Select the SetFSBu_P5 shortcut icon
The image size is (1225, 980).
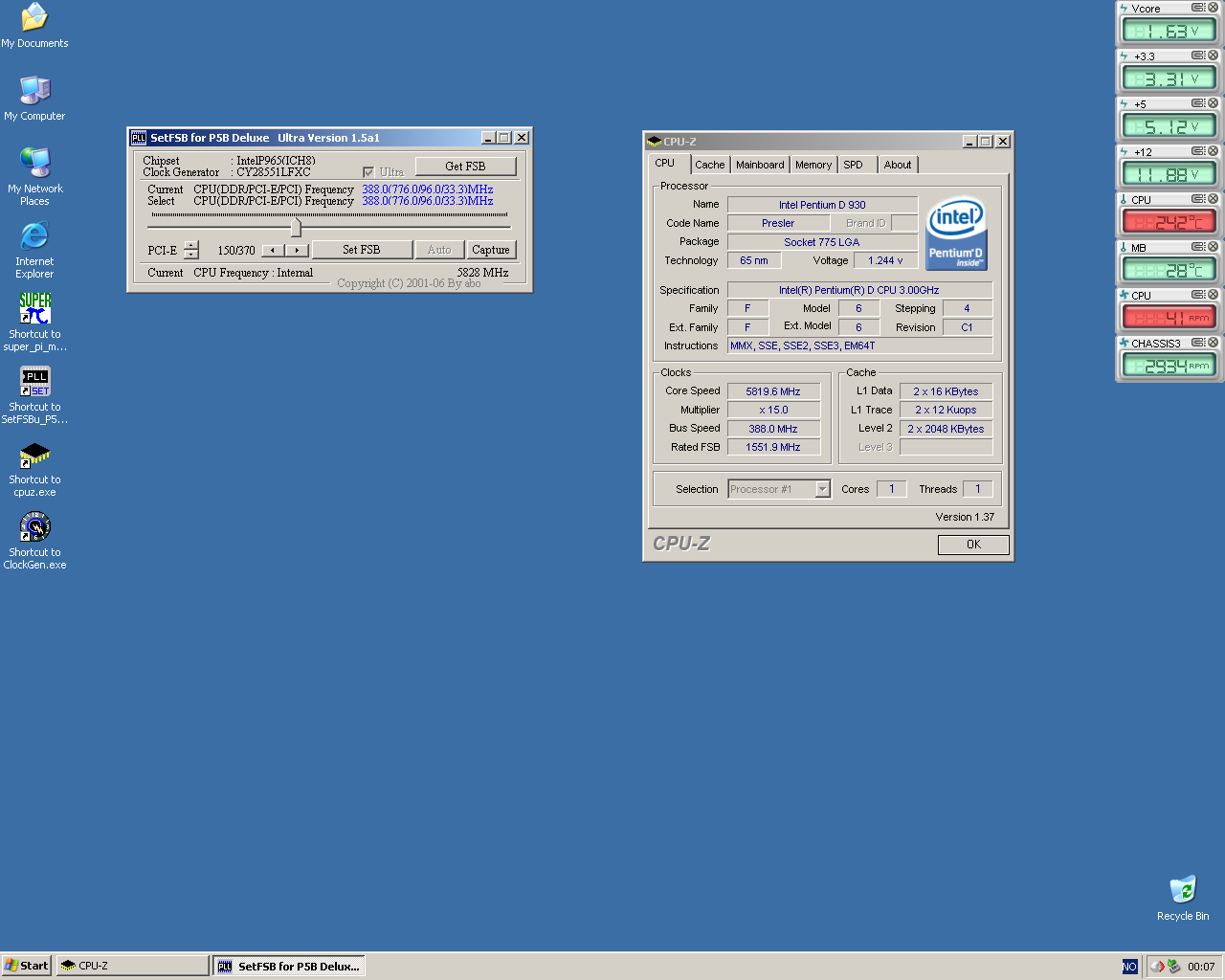[x=34, y=395]
